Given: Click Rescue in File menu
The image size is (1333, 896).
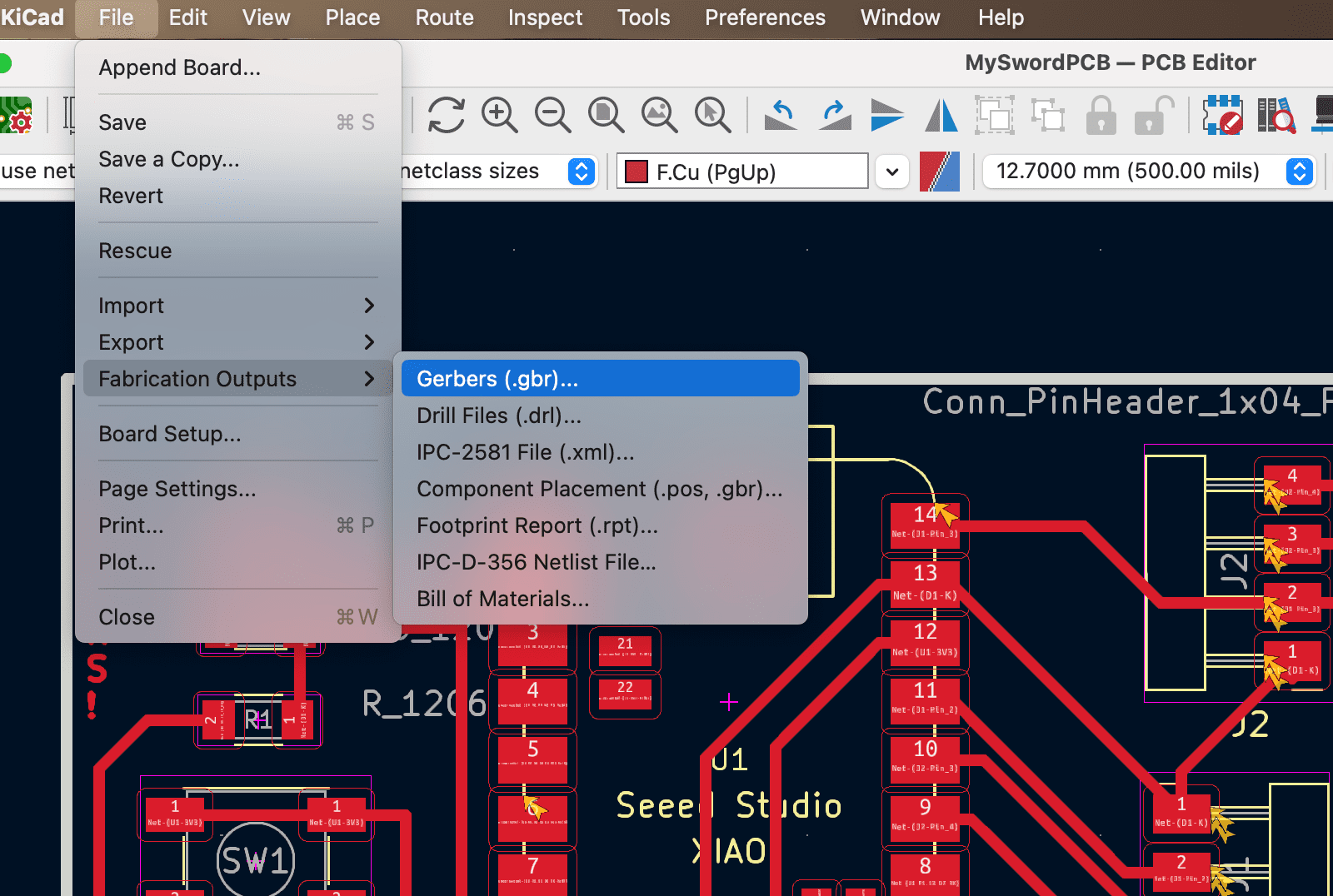Looking at the screenshot, I should tap(237, 251).
